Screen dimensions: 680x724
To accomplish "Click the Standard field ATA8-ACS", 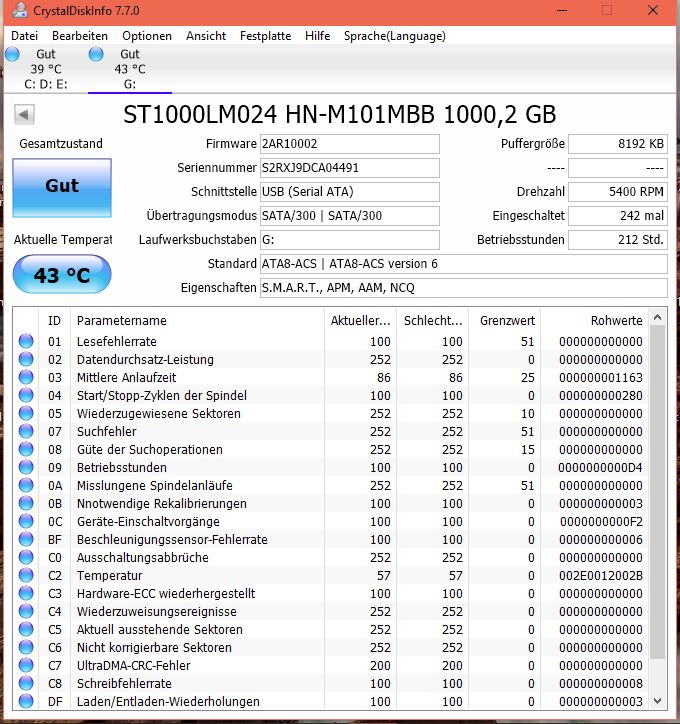I will click(463, 264).
